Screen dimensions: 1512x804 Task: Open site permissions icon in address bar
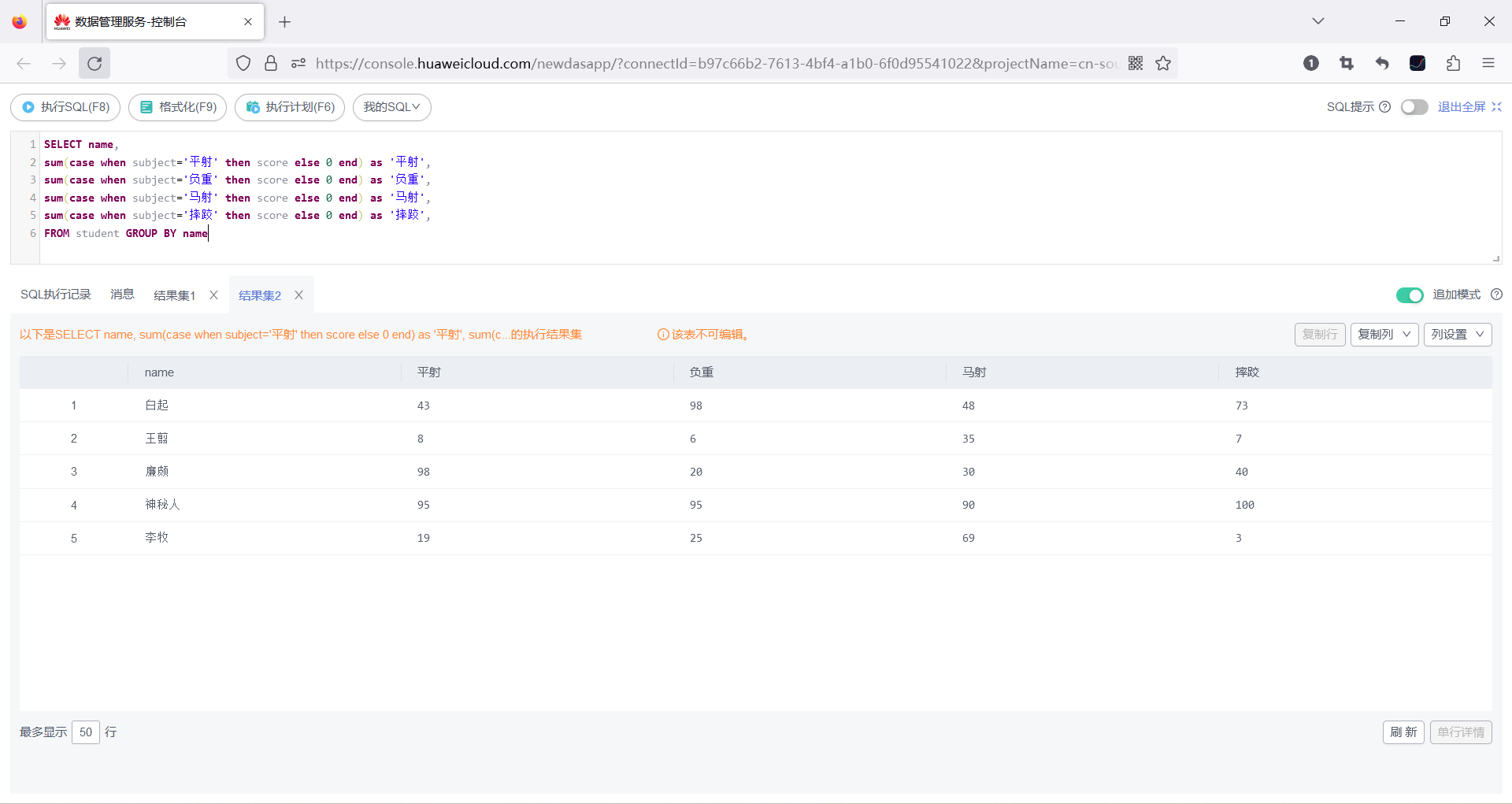click(298, 63)
